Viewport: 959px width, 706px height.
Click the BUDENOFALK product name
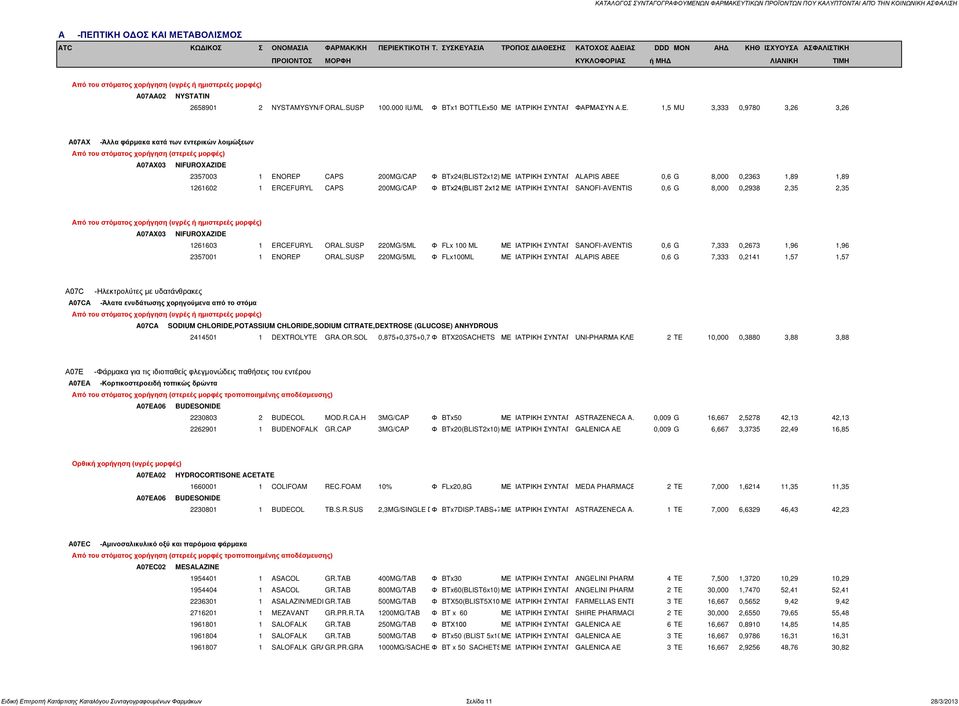(295, 429)
